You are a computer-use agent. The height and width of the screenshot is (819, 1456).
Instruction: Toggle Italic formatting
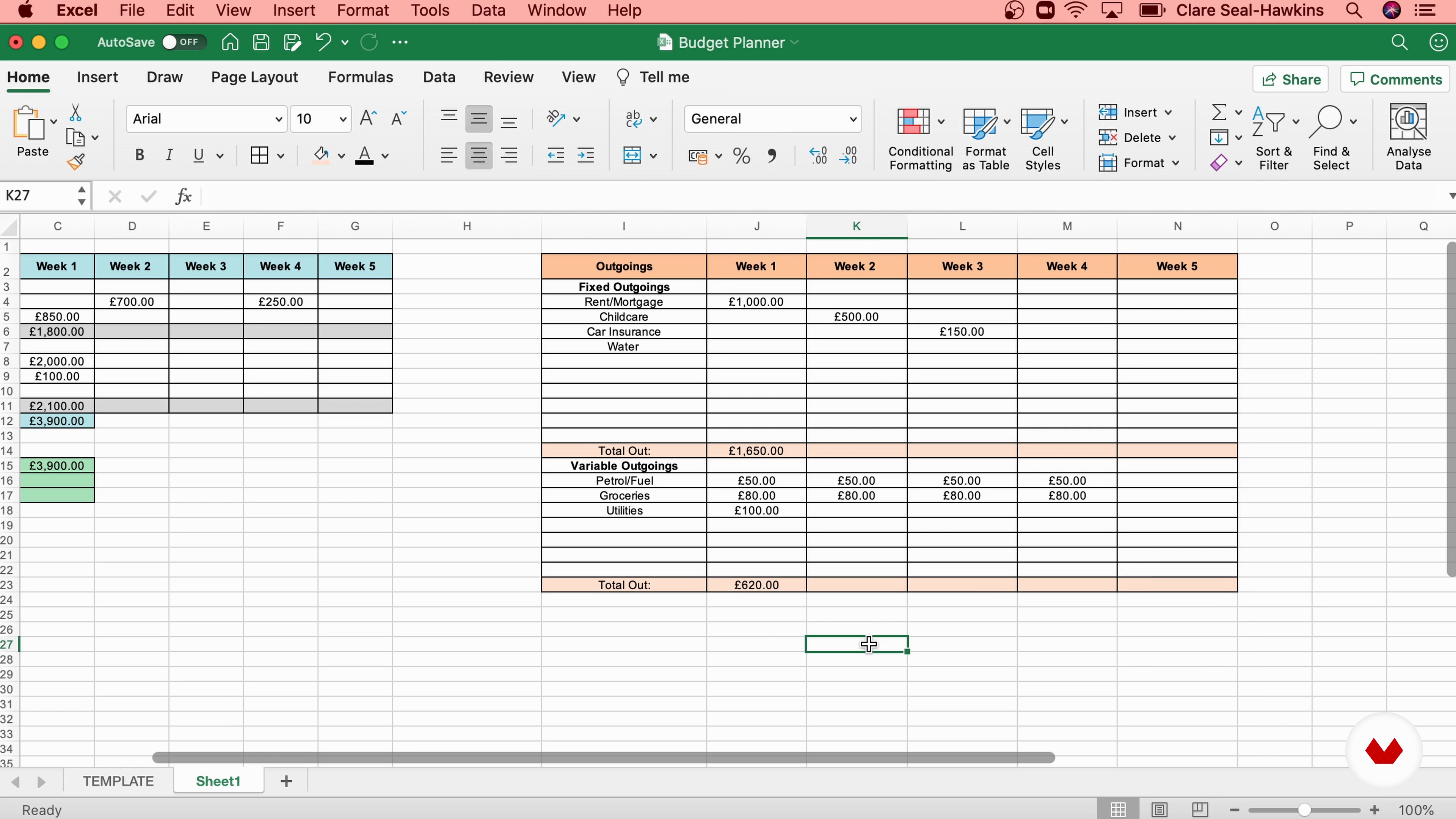click(168, 155)
